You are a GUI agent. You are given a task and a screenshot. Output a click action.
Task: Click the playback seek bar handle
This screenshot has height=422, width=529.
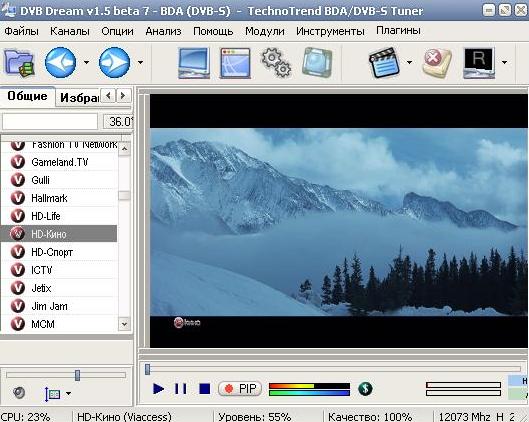[x=147, y=369]
